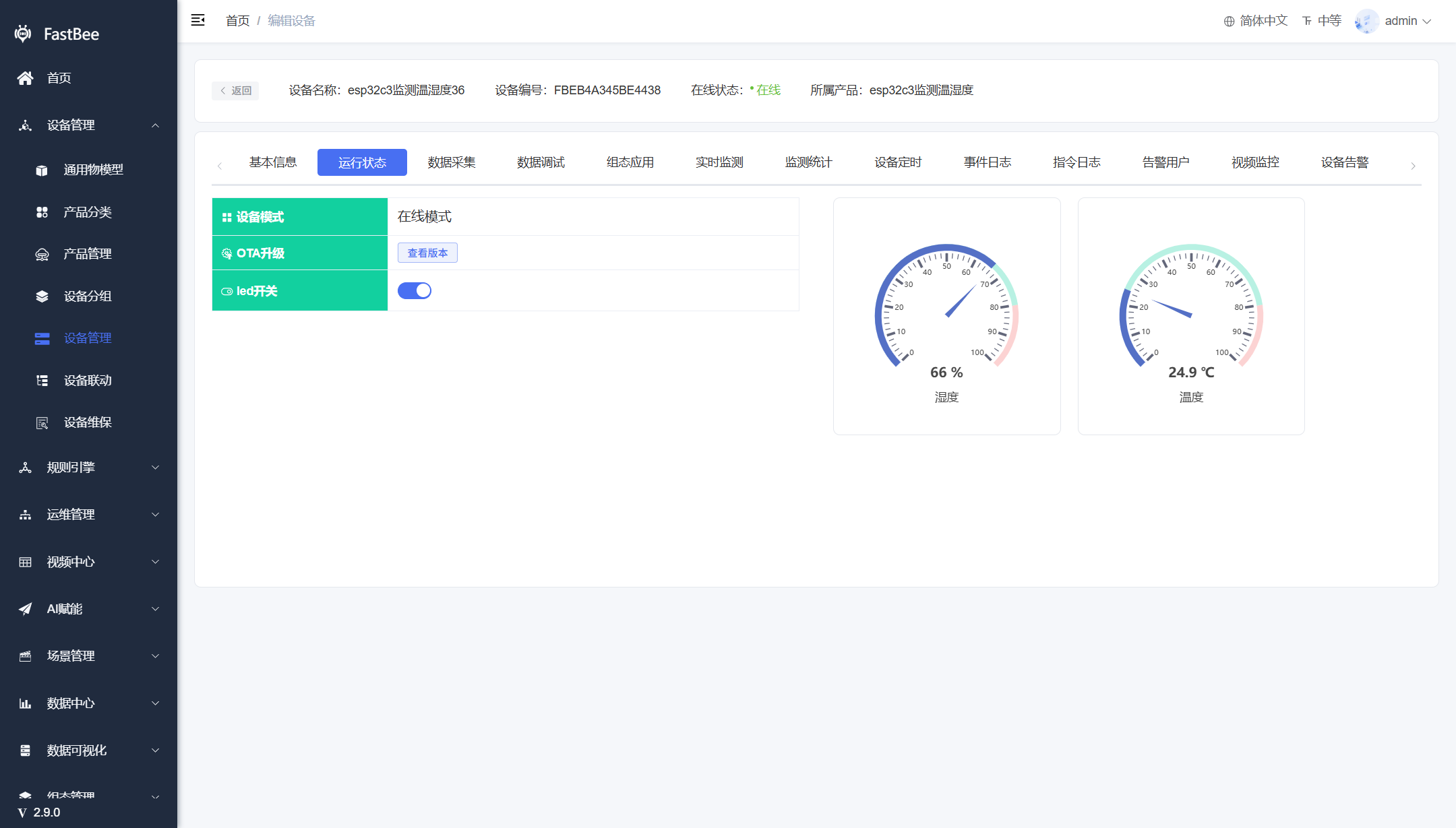Click the 设备分组 layers icon

pyautogui.click(x=42, y=296)
